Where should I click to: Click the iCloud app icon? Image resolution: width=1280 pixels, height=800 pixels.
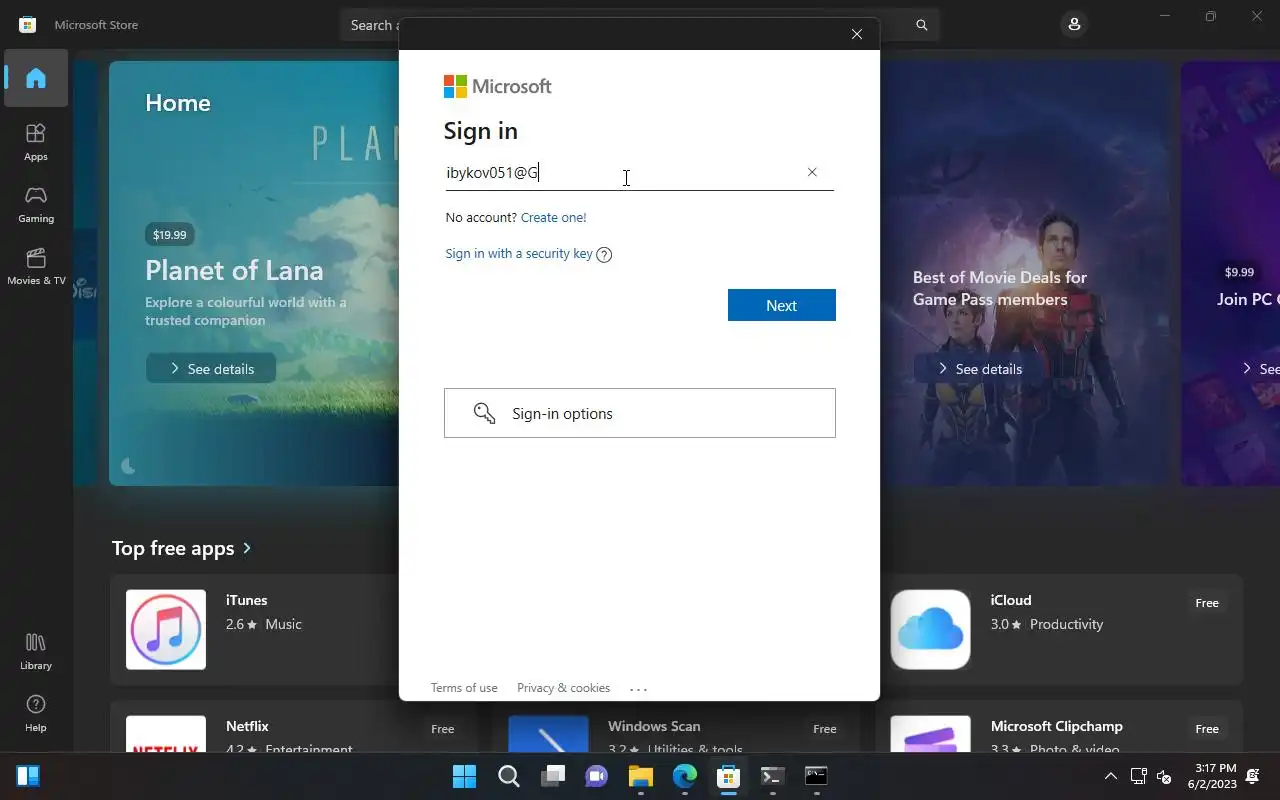click(931, 629)
